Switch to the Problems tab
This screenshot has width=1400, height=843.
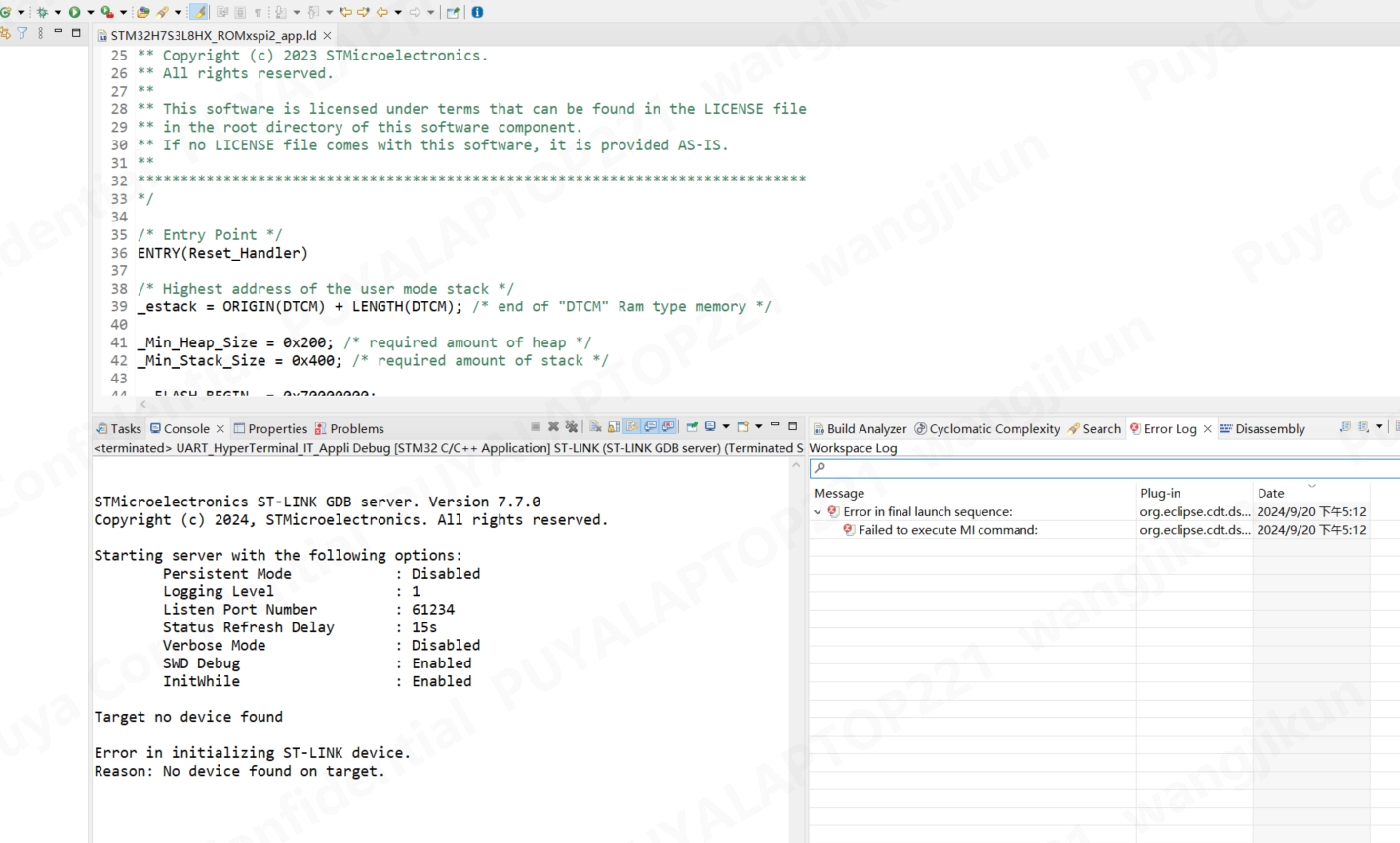349,429
